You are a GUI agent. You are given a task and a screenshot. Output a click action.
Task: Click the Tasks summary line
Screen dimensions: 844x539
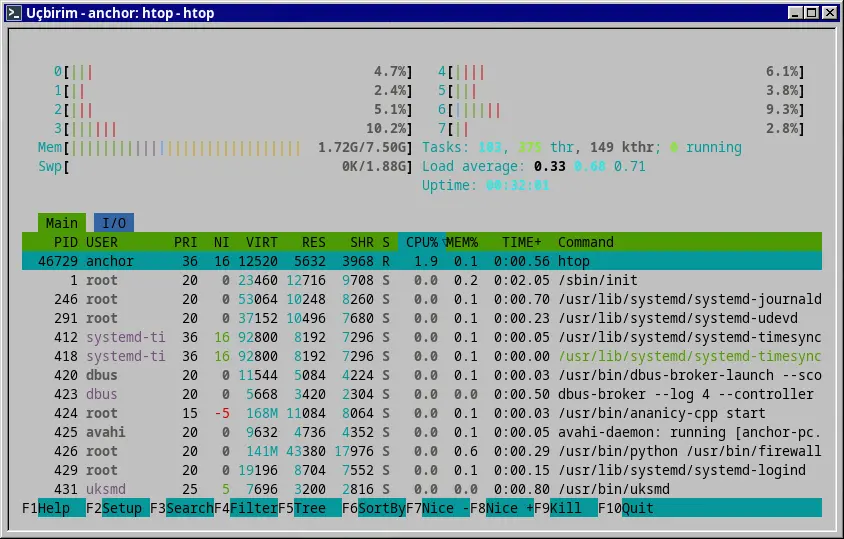(x=582, y=148)
